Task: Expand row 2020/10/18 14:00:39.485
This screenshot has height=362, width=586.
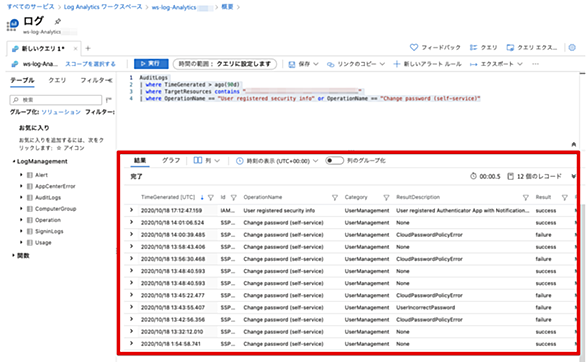Action: point(131,235)
